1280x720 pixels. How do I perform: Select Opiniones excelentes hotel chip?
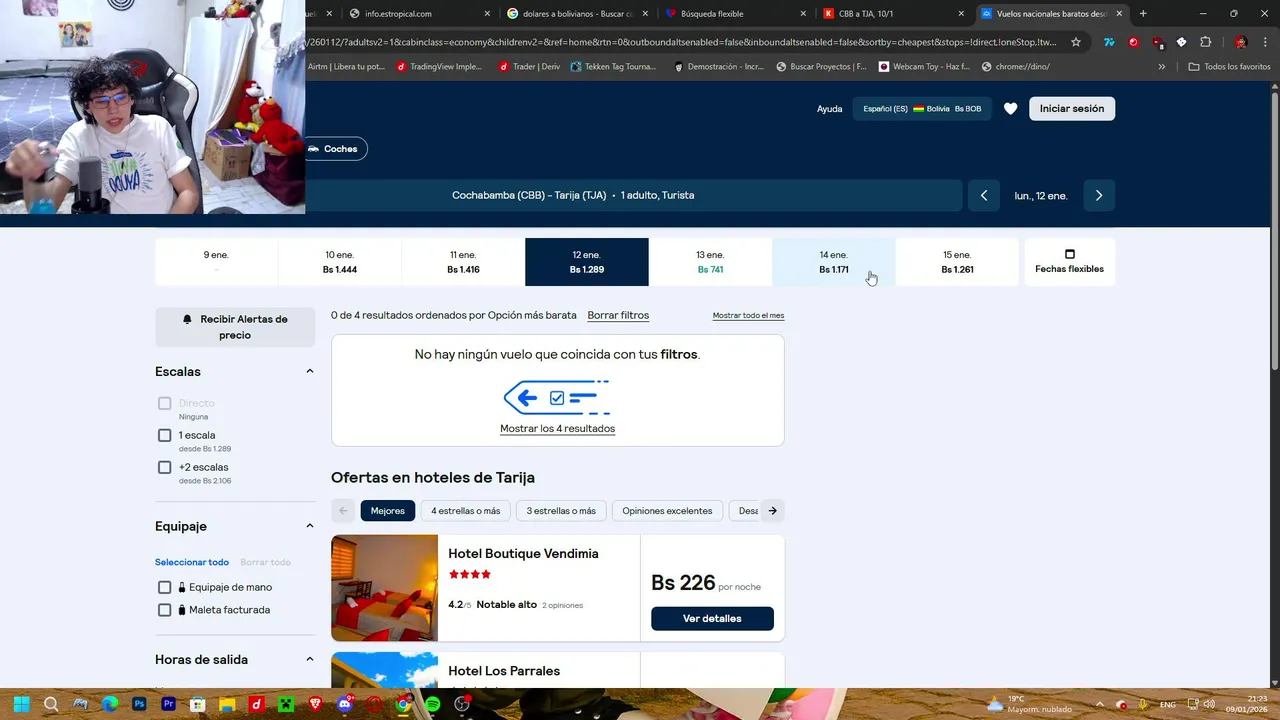pos(667,511)
